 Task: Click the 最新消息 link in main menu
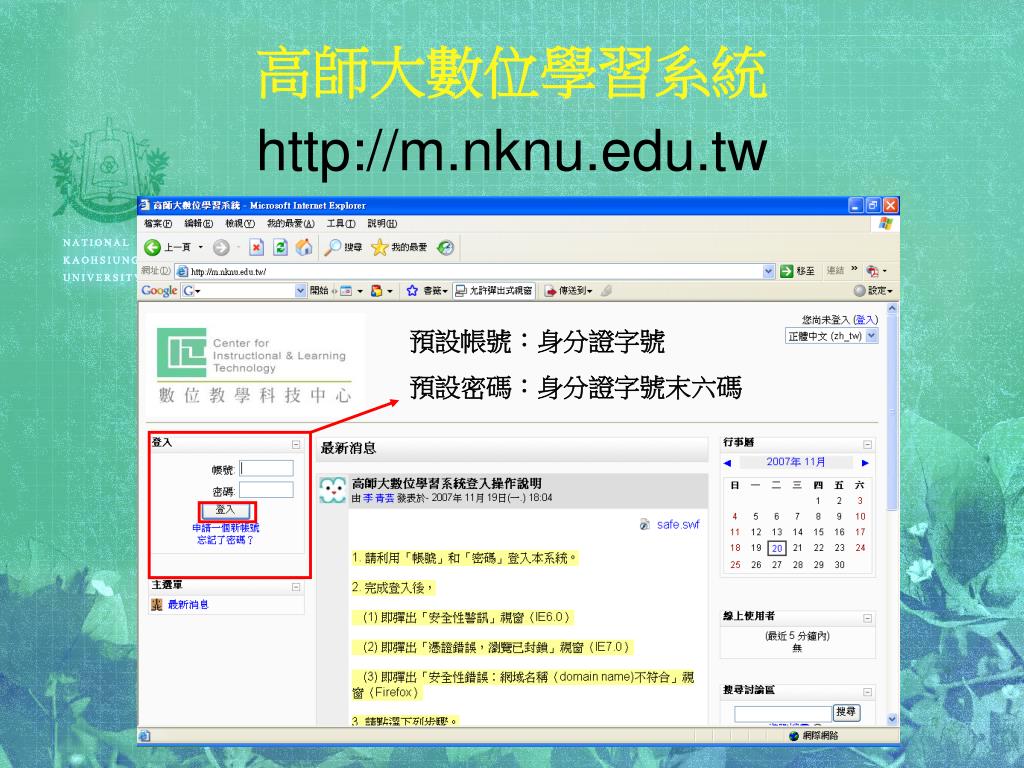coord(188,605)
